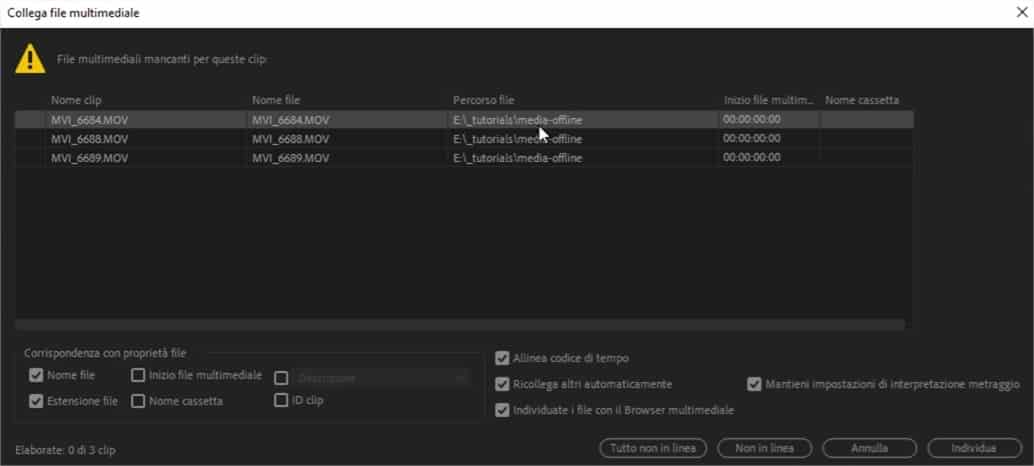Toggle the Nome file checkbox
This screenshot has height=466, width=1034.
[x=37, y=376]
